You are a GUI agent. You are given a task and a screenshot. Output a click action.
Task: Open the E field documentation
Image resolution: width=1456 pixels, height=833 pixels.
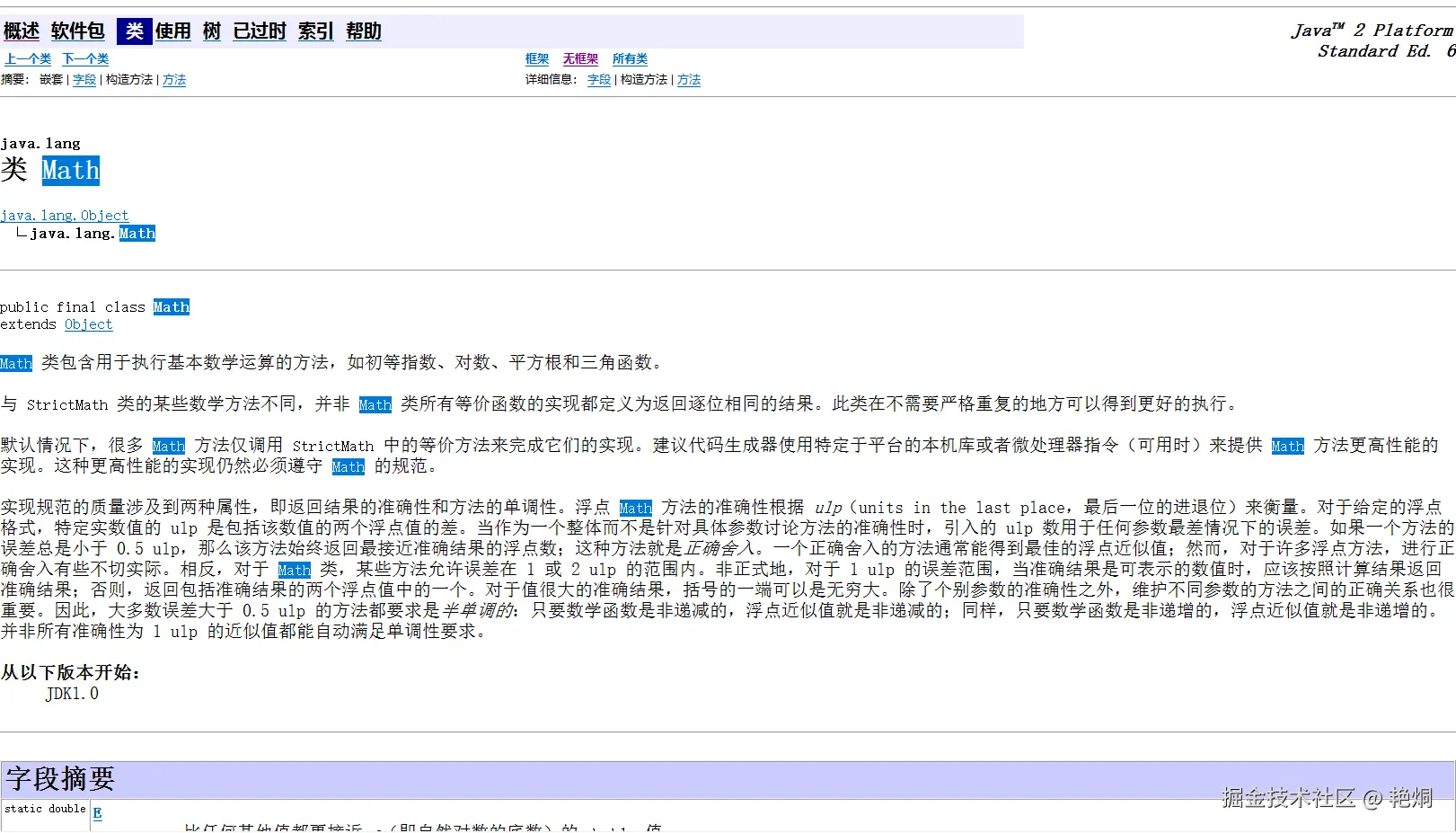(97, 811)
